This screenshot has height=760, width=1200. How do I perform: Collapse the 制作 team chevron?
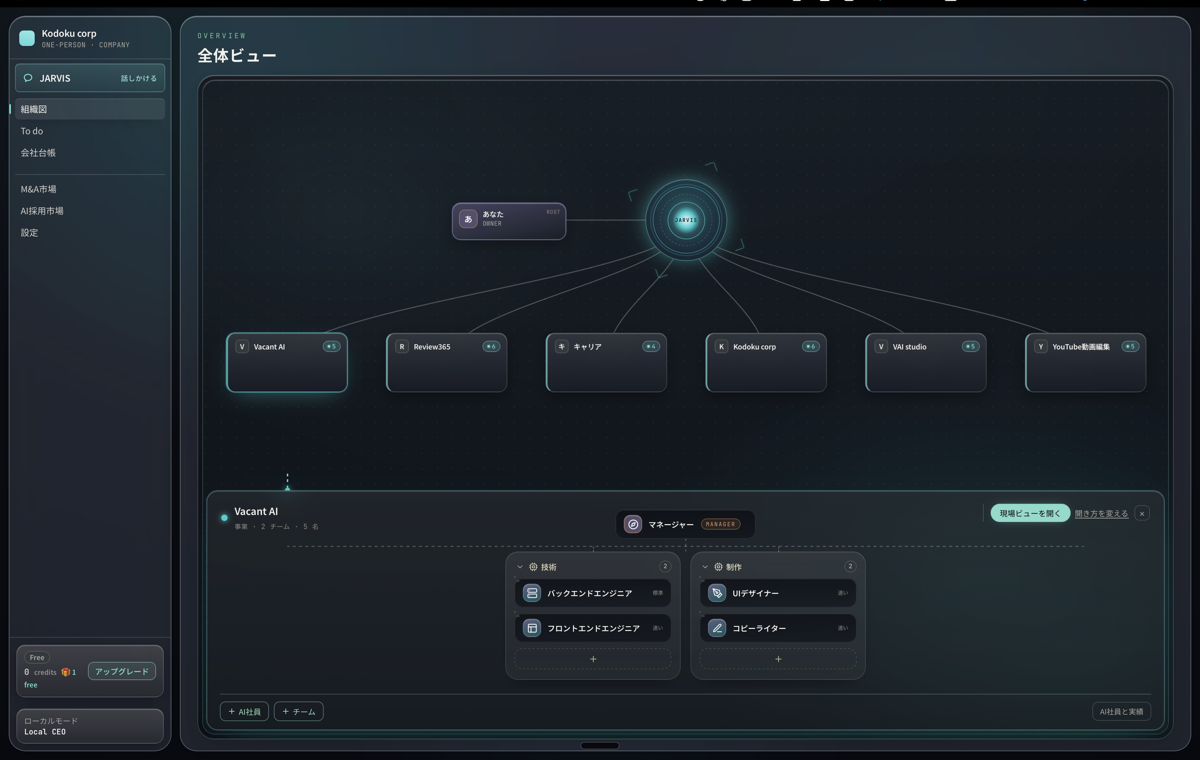(x=705, y=567)
